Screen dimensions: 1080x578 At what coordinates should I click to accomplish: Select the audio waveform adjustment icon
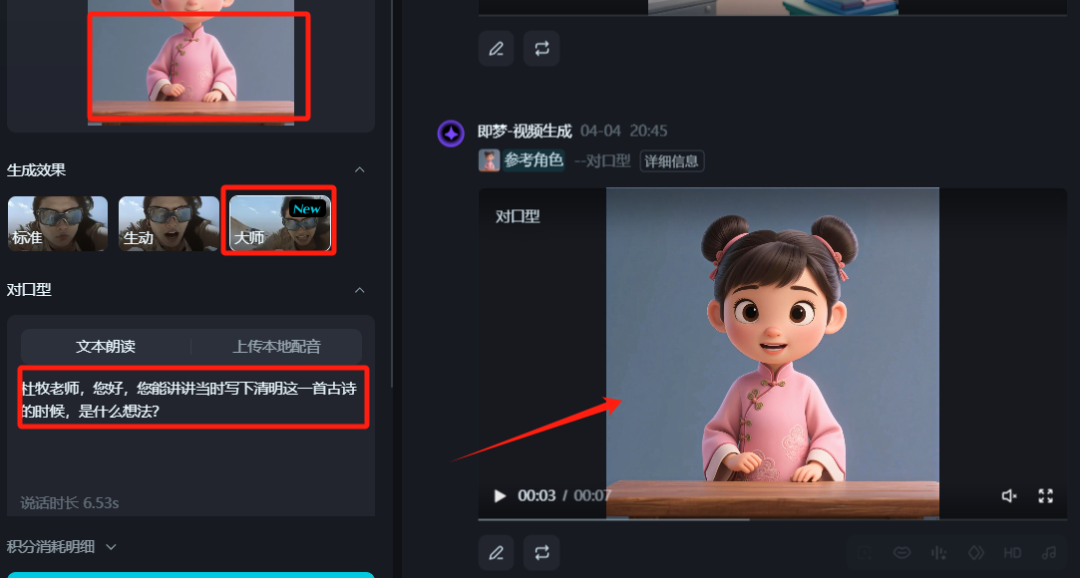(x=938, y=552)
